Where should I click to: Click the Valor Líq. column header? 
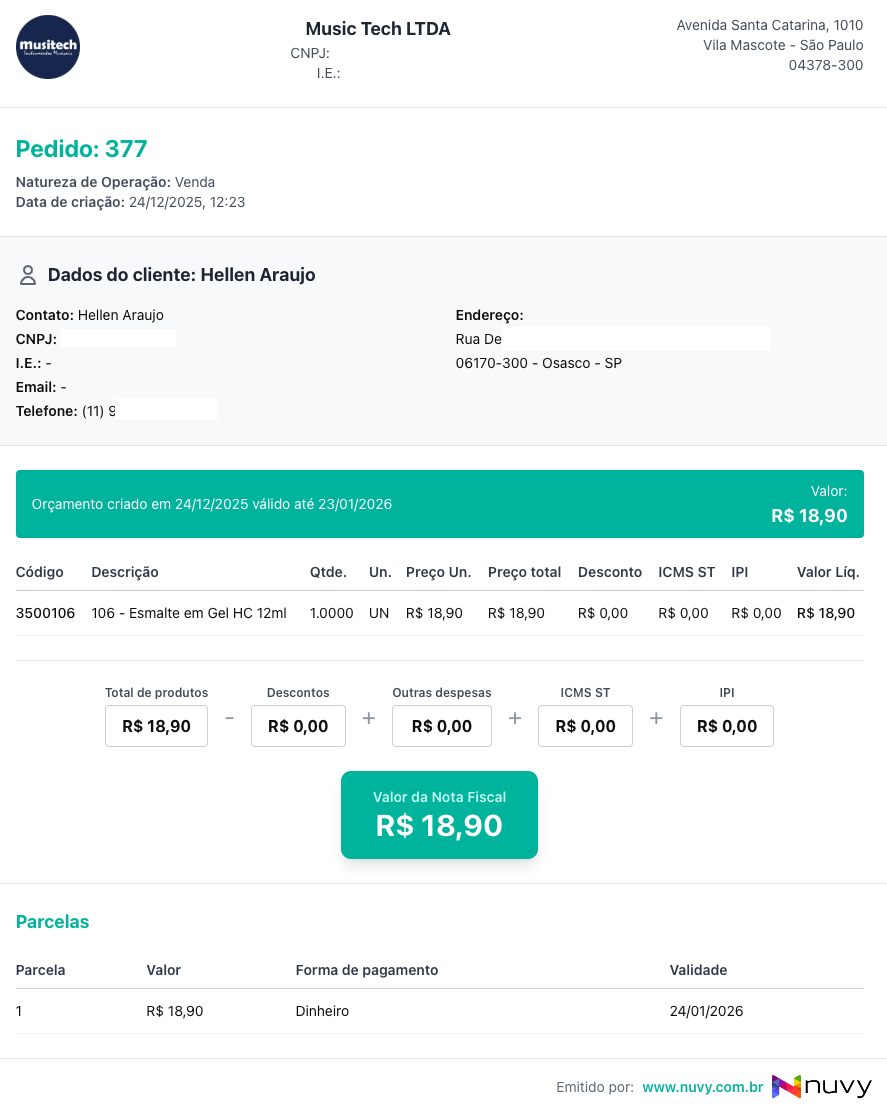828,572
